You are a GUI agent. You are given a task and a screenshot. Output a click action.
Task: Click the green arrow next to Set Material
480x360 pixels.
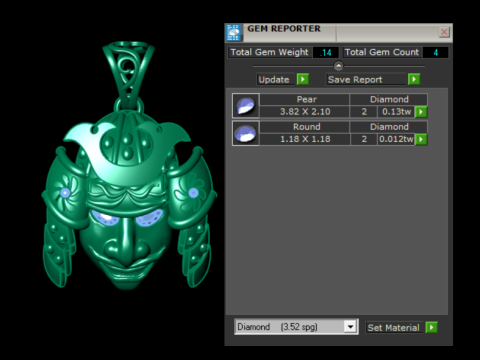[431, 327]
